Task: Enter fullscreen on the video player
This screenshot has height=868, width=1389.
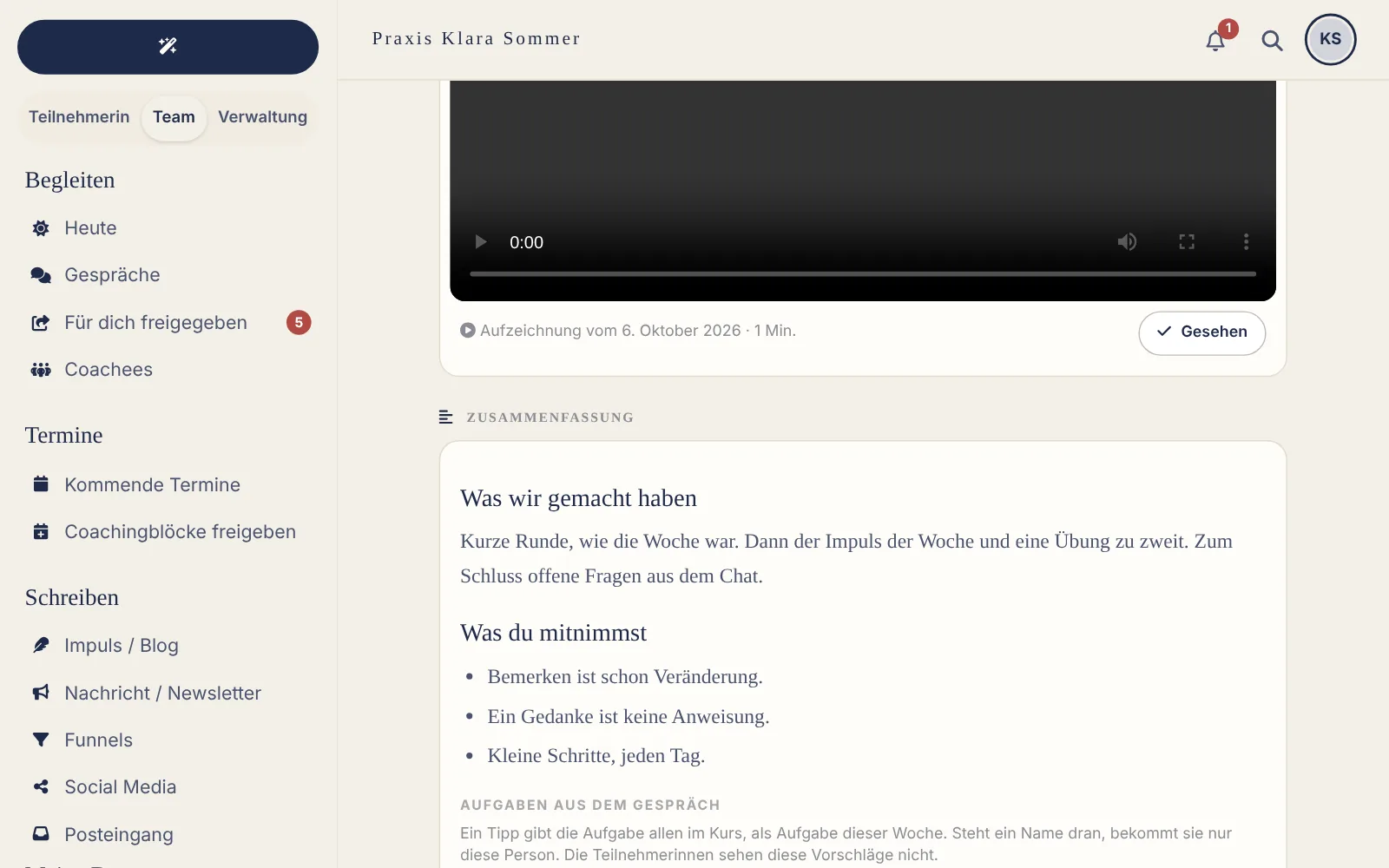Action: [x=1187, y=242]
